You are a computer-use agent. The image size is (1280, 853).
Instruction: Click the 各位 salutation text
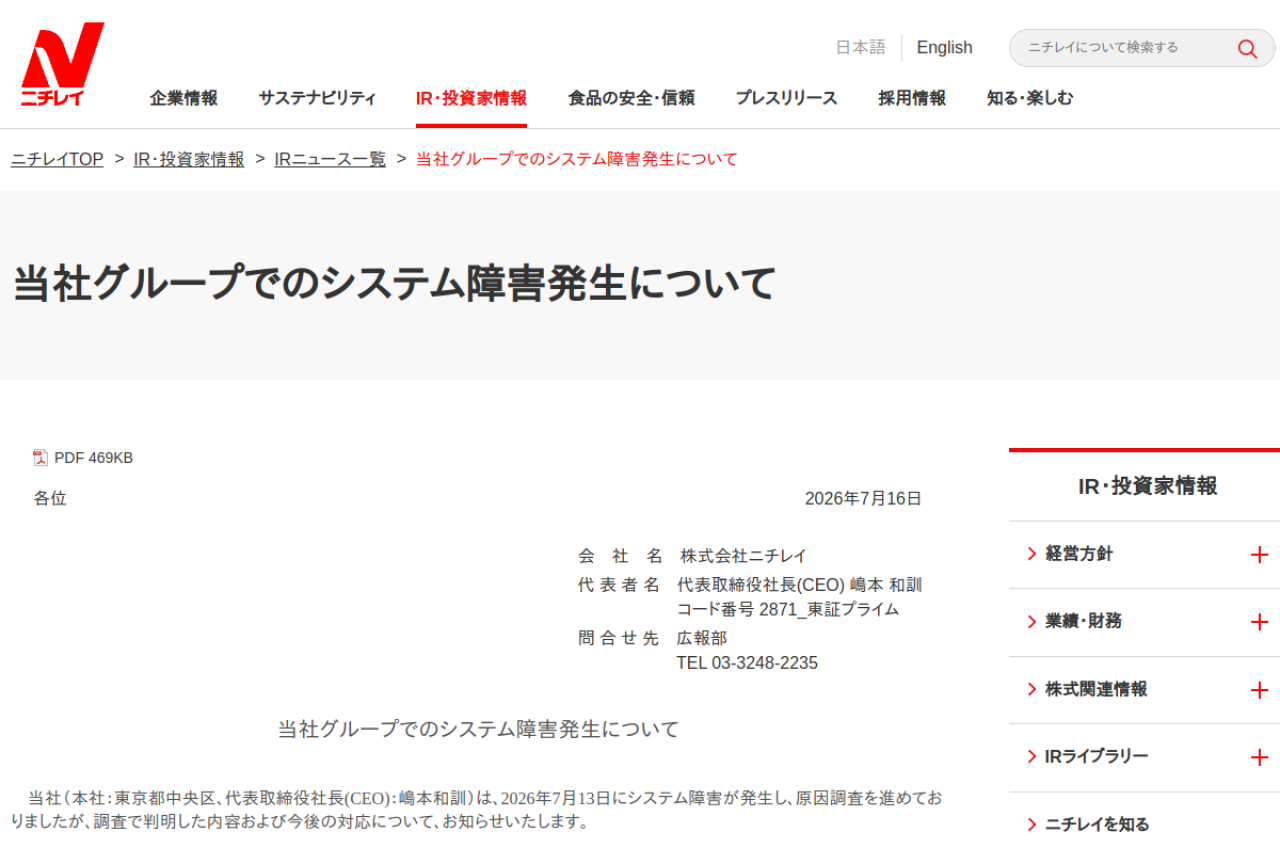point(50,498)
